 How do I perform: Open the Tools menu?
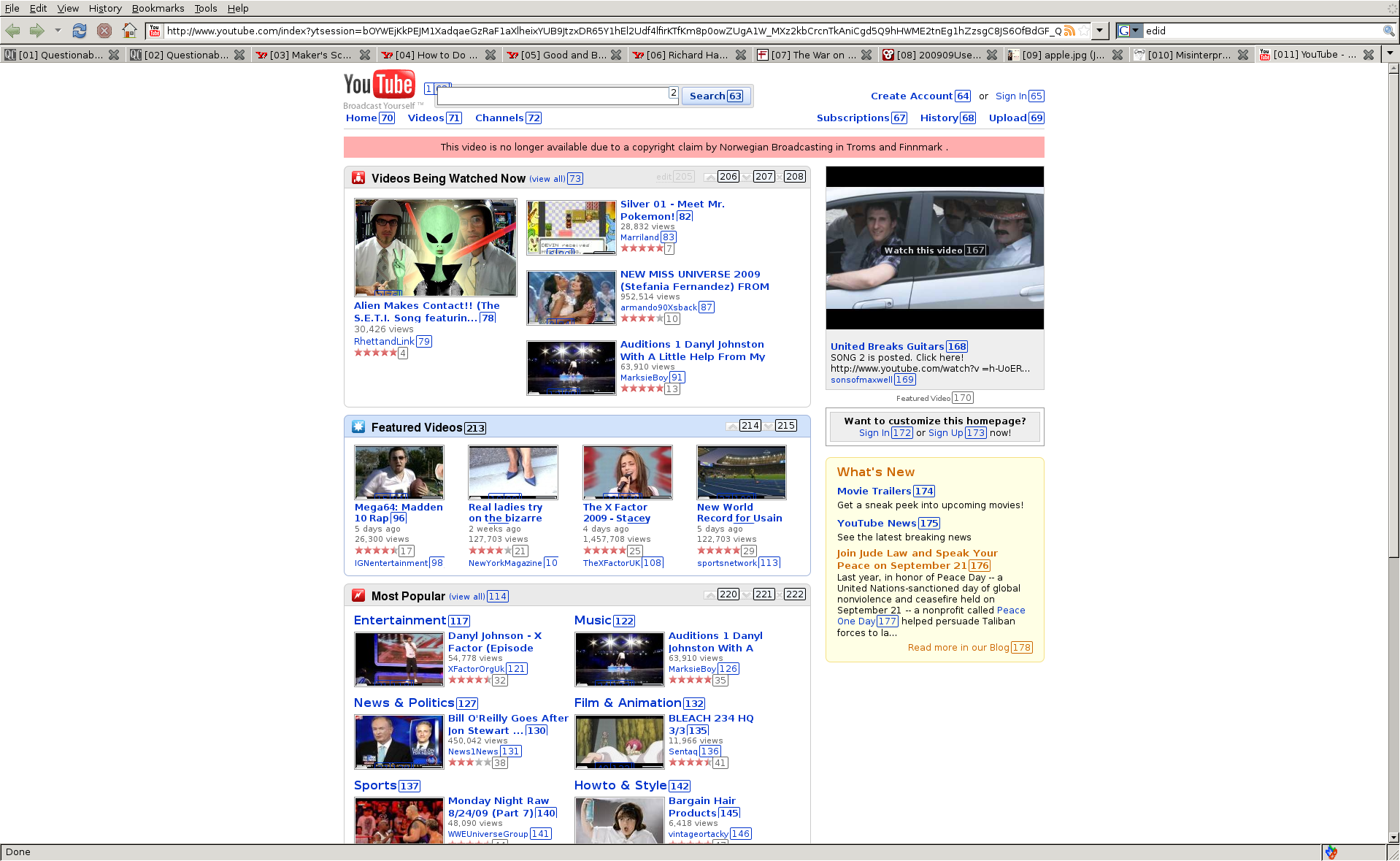click(206, 8)
